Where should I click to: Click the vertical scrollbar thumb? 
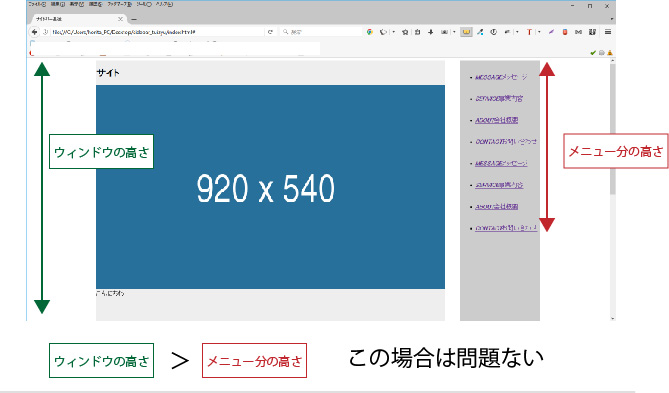coord(613,129)
